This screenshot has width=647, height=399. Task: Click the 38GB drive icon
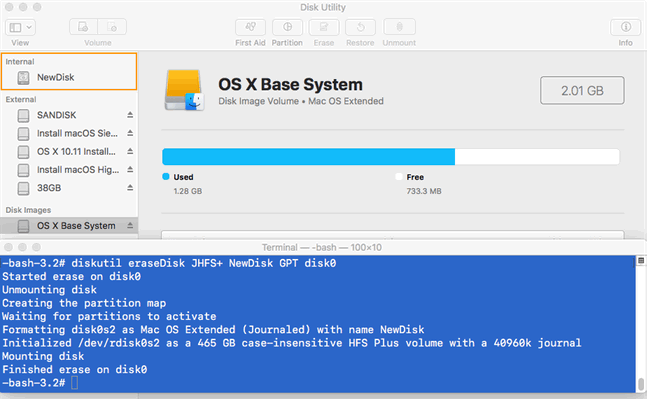click(x=24, y=188)
